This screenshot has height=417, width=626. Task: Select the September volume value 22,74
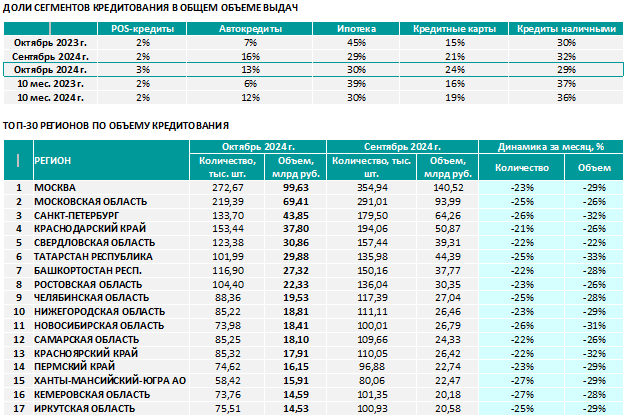click(x=448, y=367)
